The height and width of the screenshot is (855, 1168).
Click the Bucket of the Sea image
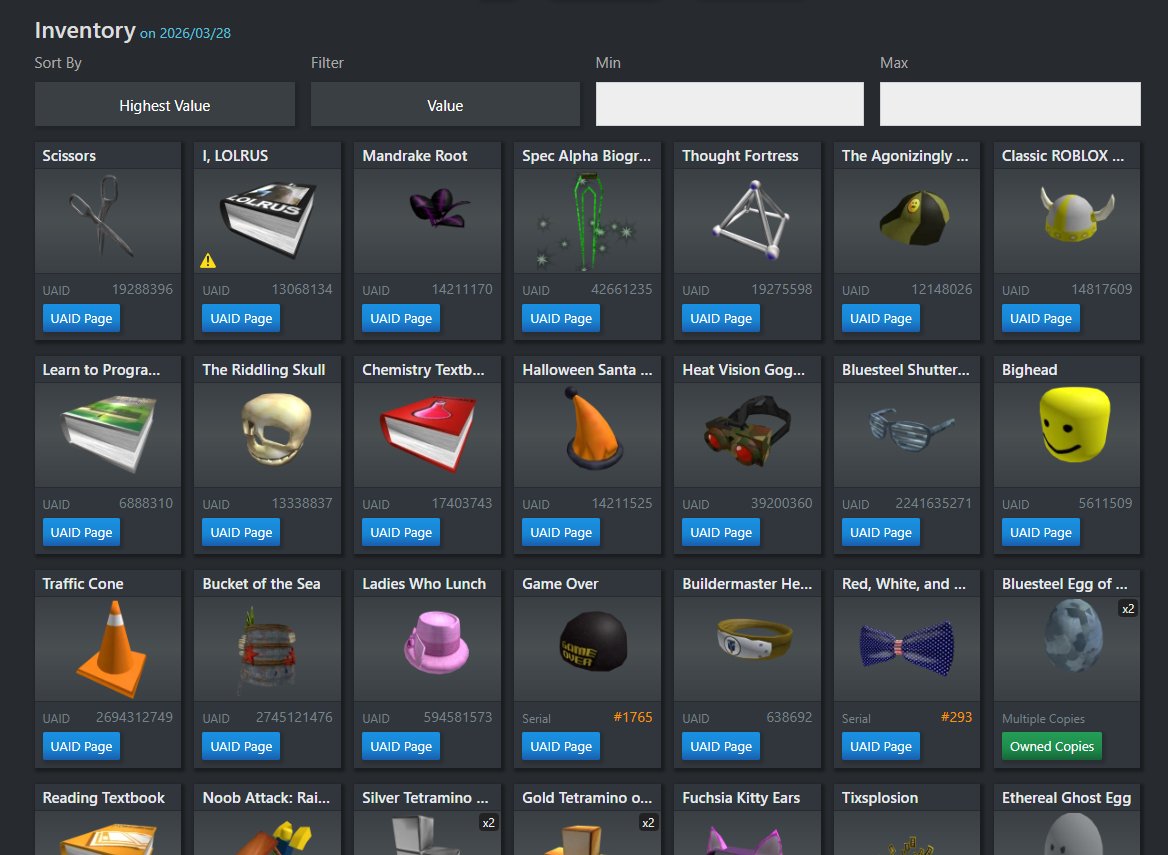click(267, 649)
